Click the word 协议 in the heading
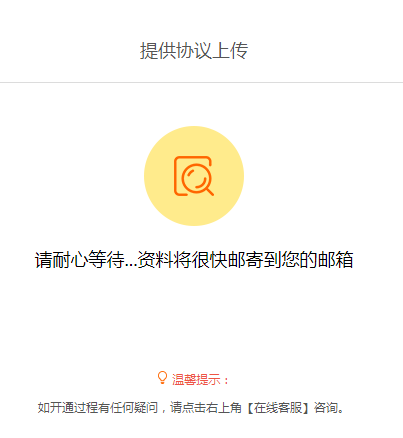 click(194, 51)
